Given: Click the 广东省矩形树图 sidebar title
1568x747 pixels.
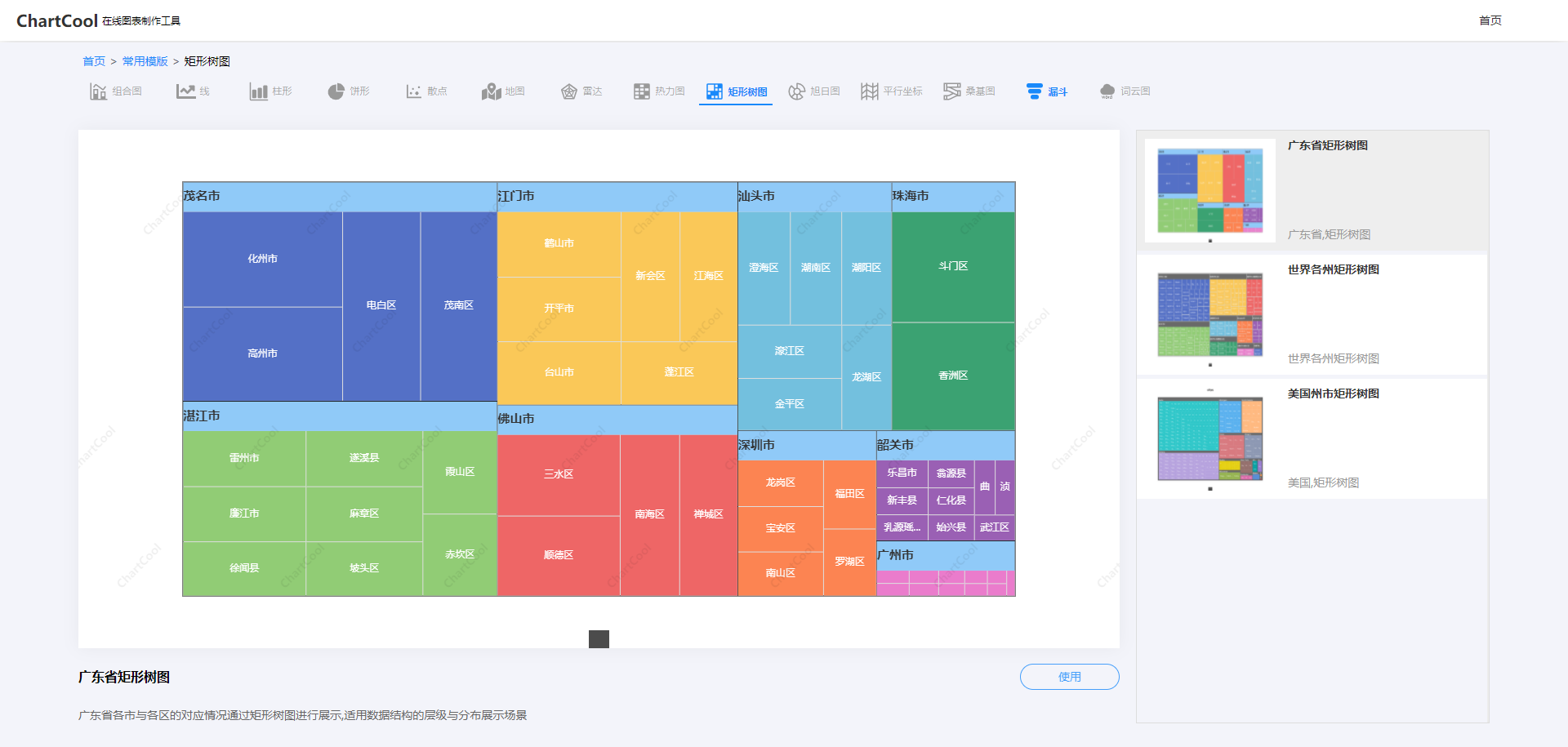Looking at the screenshot, I should (1327, 145).
